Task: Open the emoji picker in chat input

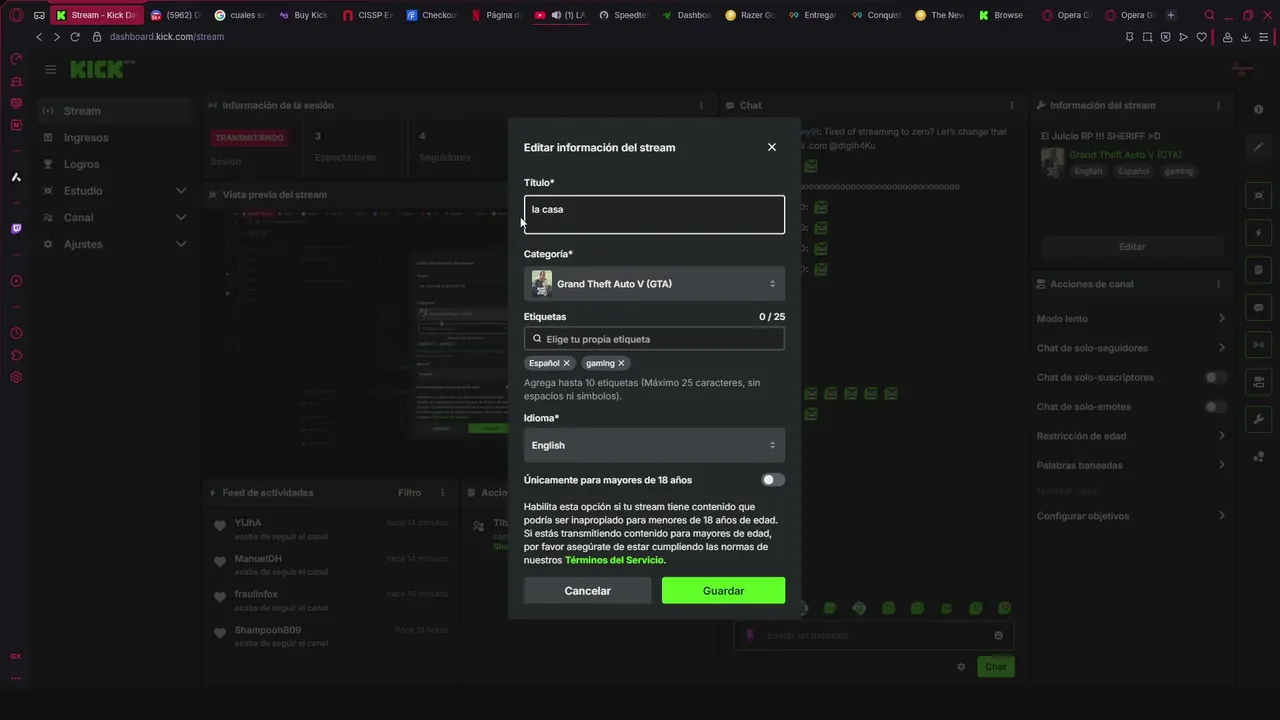Action: tap(998, 635)
